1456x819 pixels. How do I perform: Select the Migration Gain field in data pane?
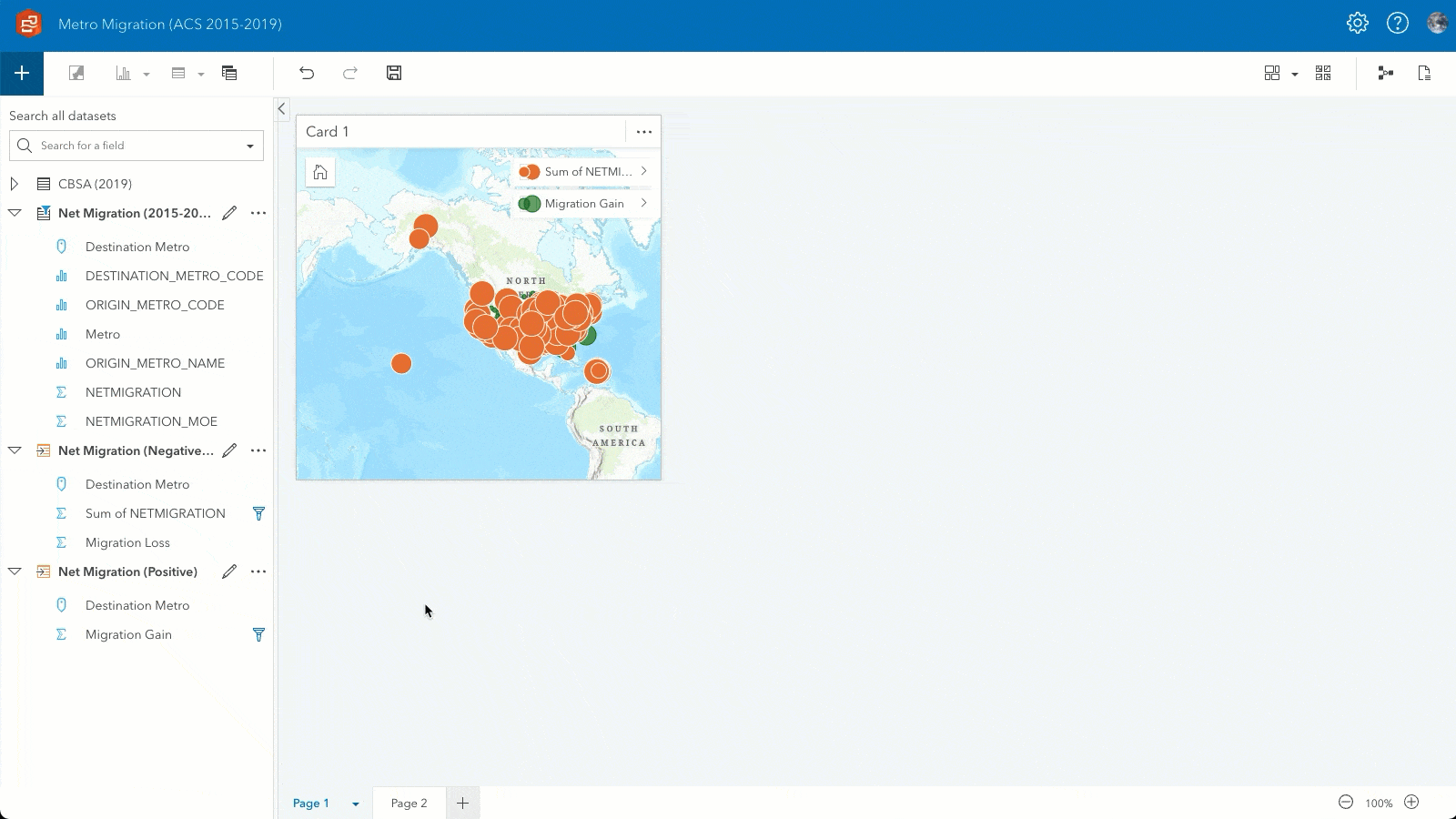coord(128,634)
